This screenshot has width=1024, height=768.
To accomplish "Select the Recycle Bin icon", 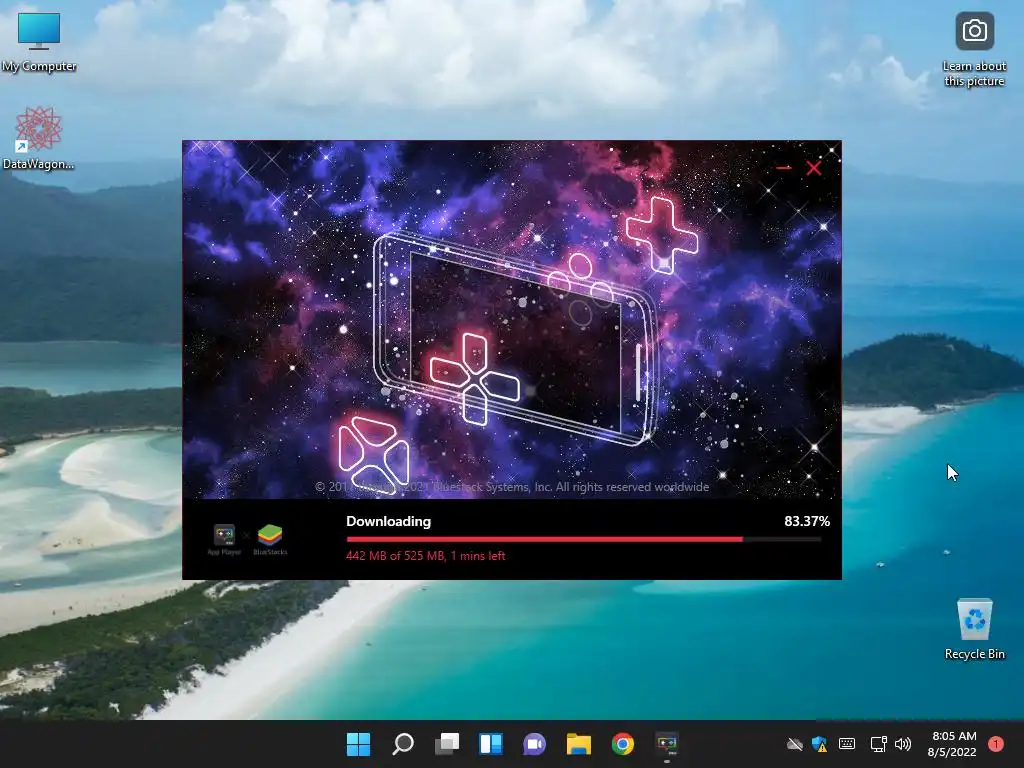I will pos(974,629).
